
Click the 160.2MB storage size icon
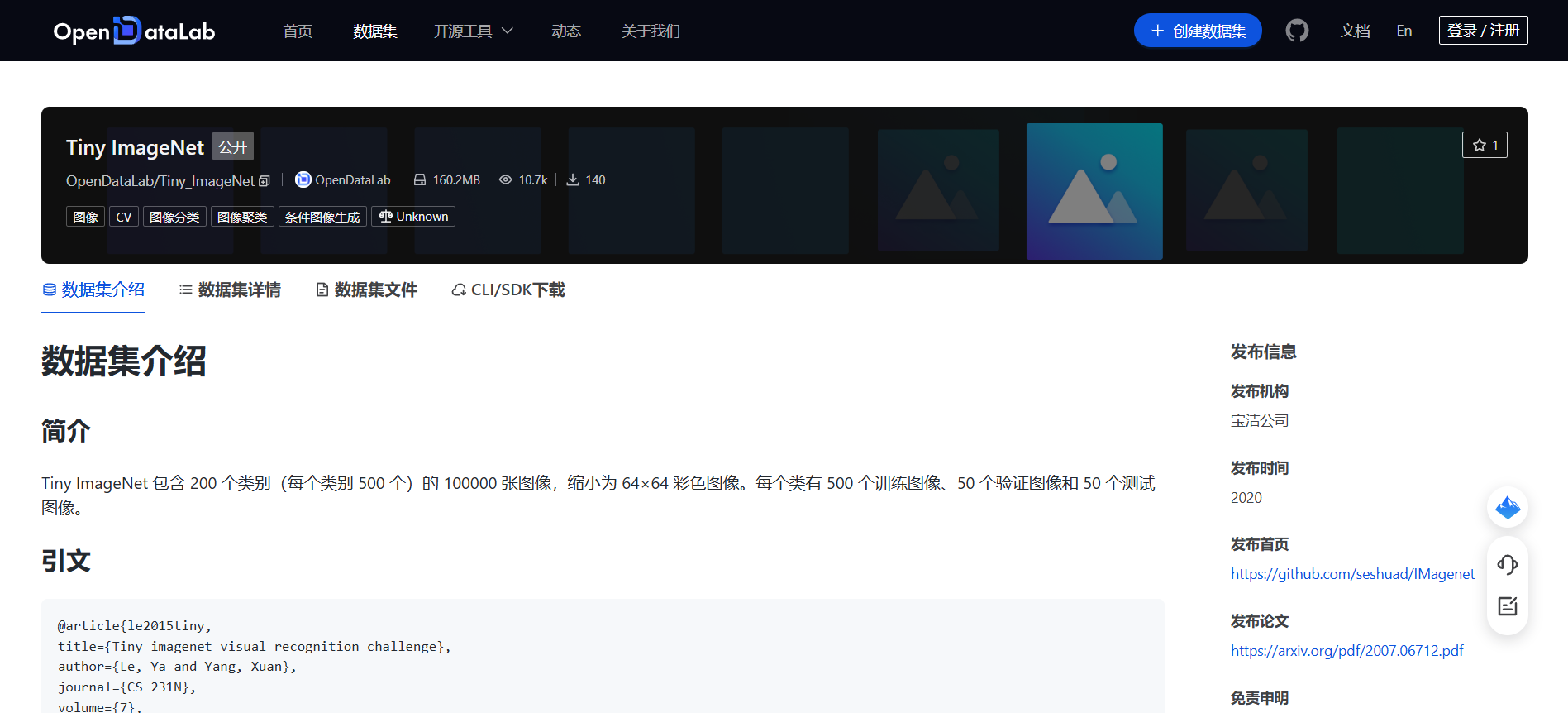coord(420,179)
